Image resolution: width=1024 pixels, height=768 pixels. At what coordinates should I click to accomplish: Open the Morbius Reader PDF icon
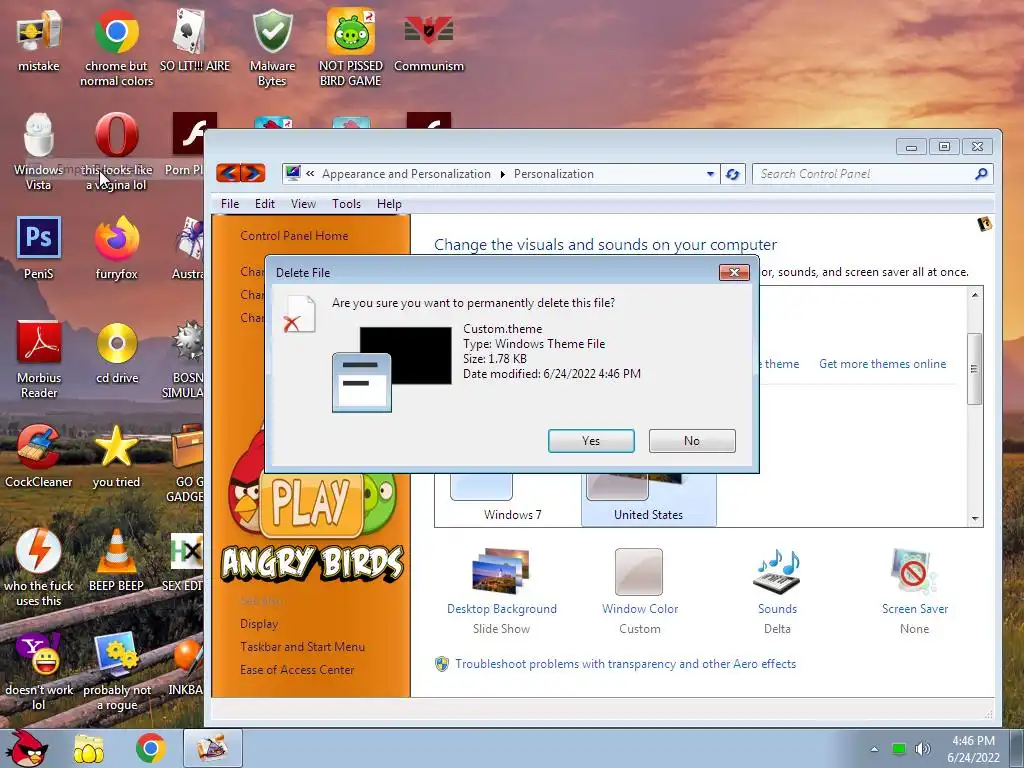39,342
